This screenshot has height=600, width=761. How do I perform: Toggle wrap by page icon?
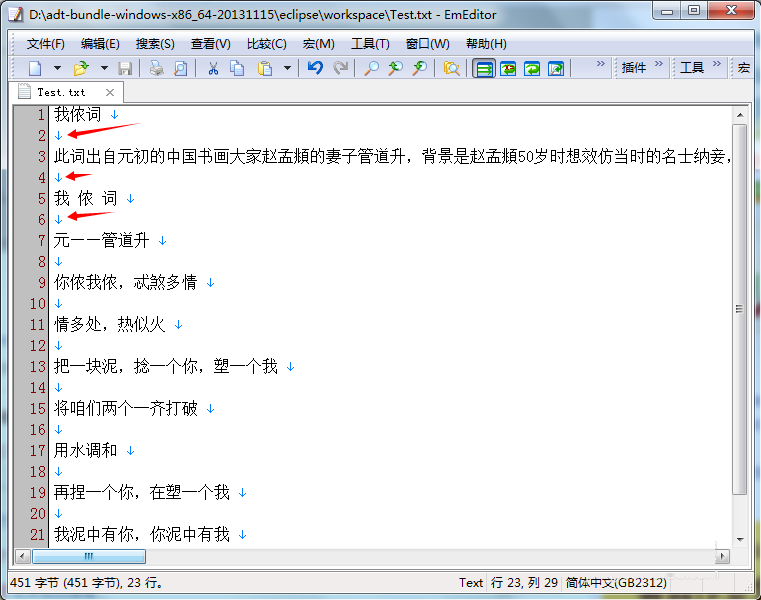click(556, 68)
